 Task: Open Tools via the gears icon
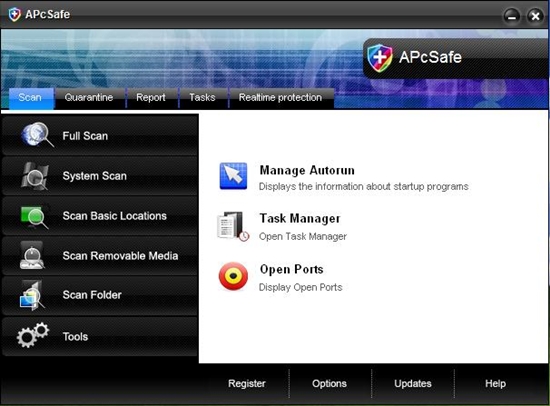pyautogui.click(x=33, y=335)
